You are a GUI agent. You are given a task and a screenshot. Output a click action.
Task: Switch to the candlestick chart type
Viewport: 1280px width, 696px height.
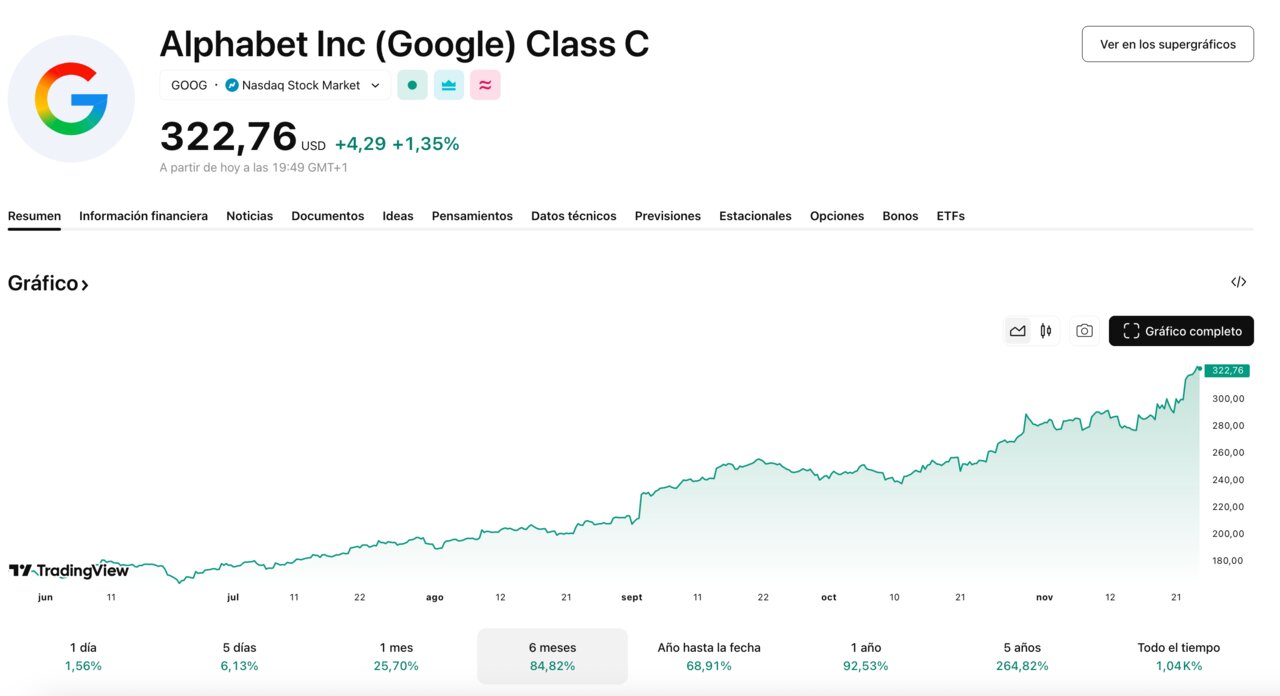[1046, 331]
